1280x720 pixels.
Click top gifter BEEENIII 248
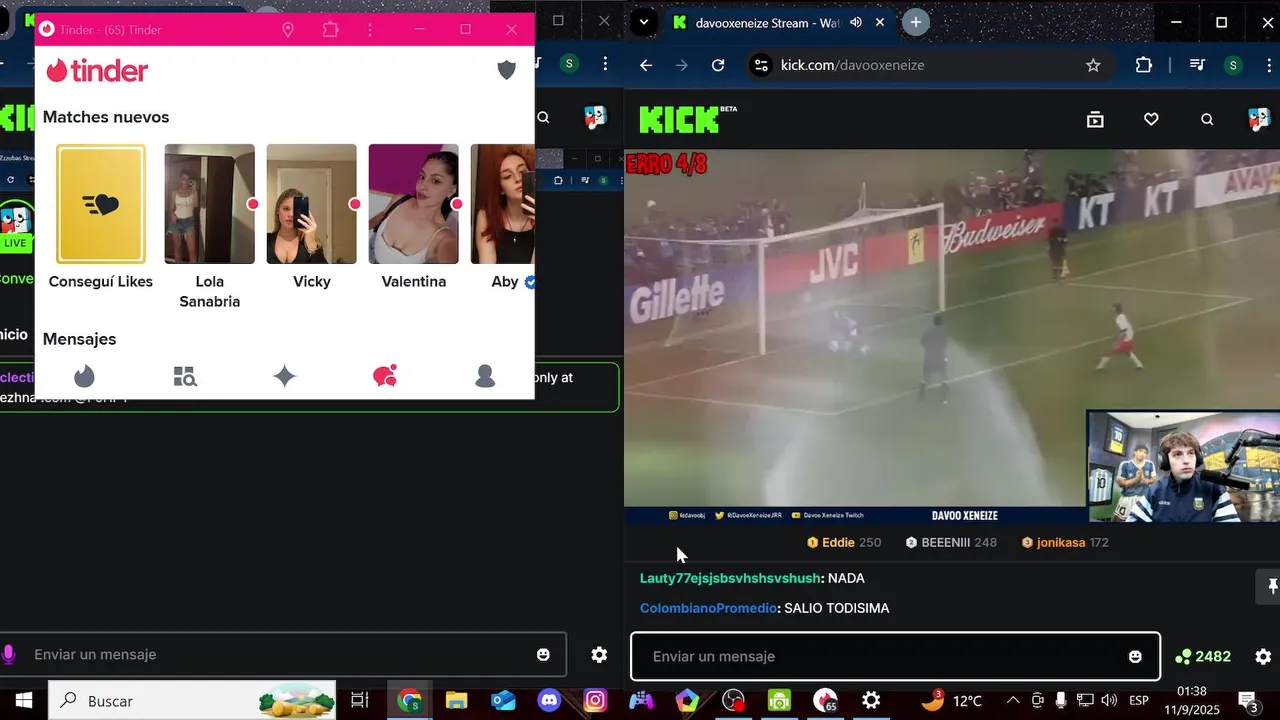pyautogui.click(x=951, y=542)
